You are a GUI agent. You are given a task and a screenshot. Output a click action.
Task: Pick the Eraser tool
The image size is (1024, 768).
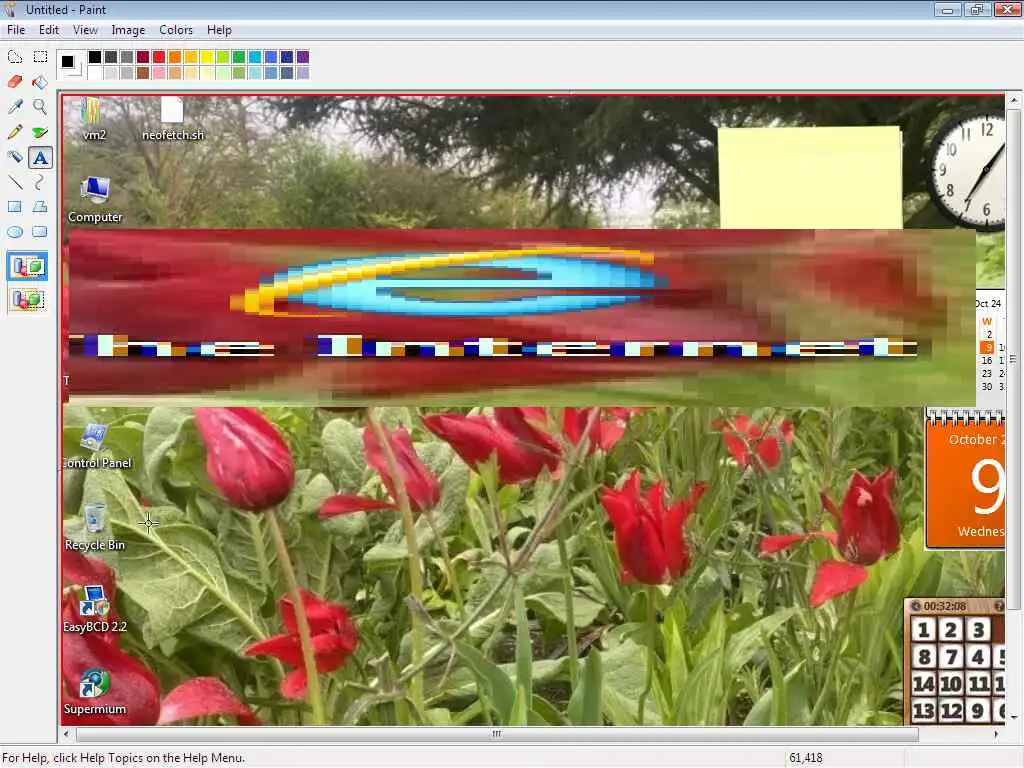[14, 82]
